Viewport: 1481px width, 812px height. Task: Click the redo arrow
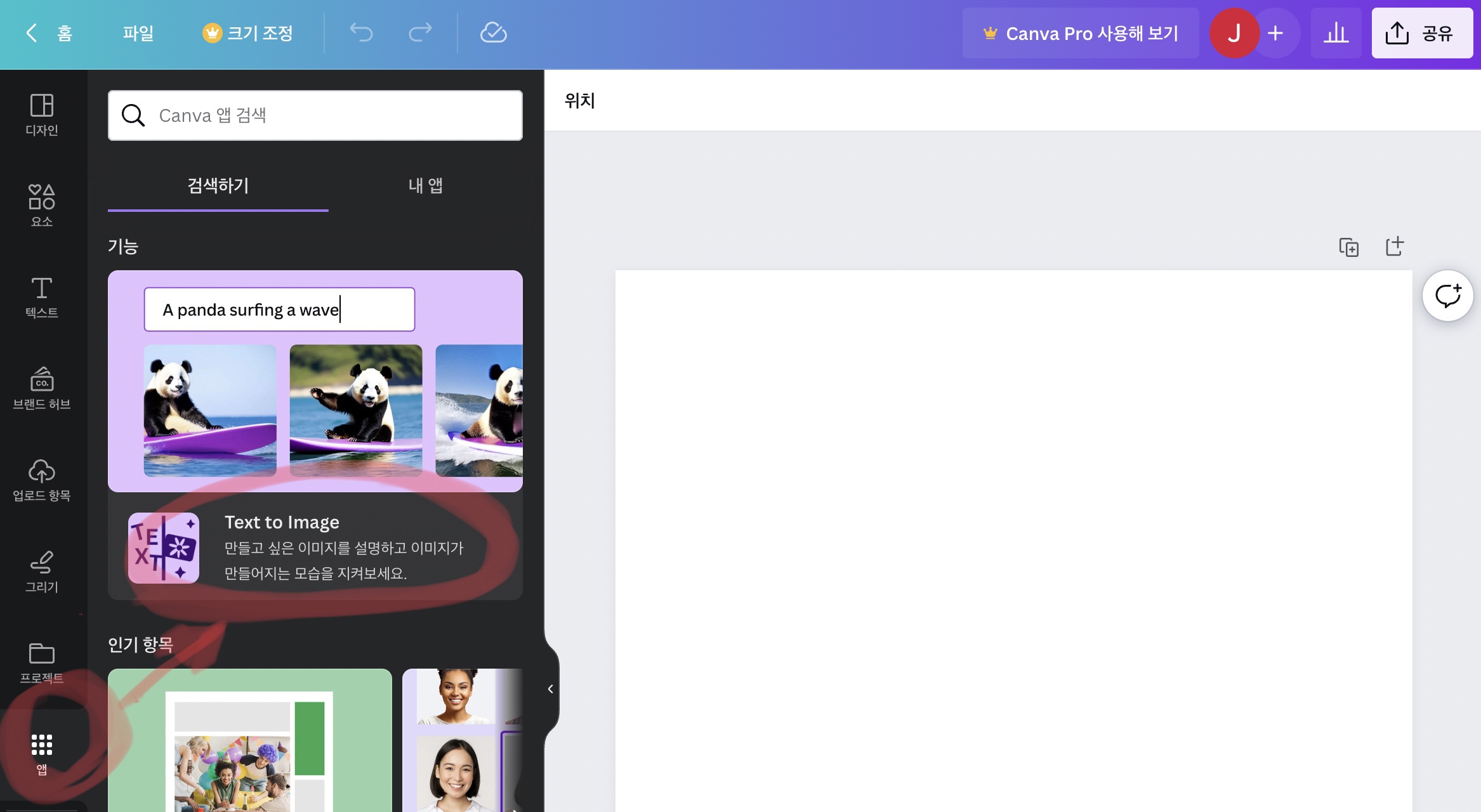pos(420,33)
